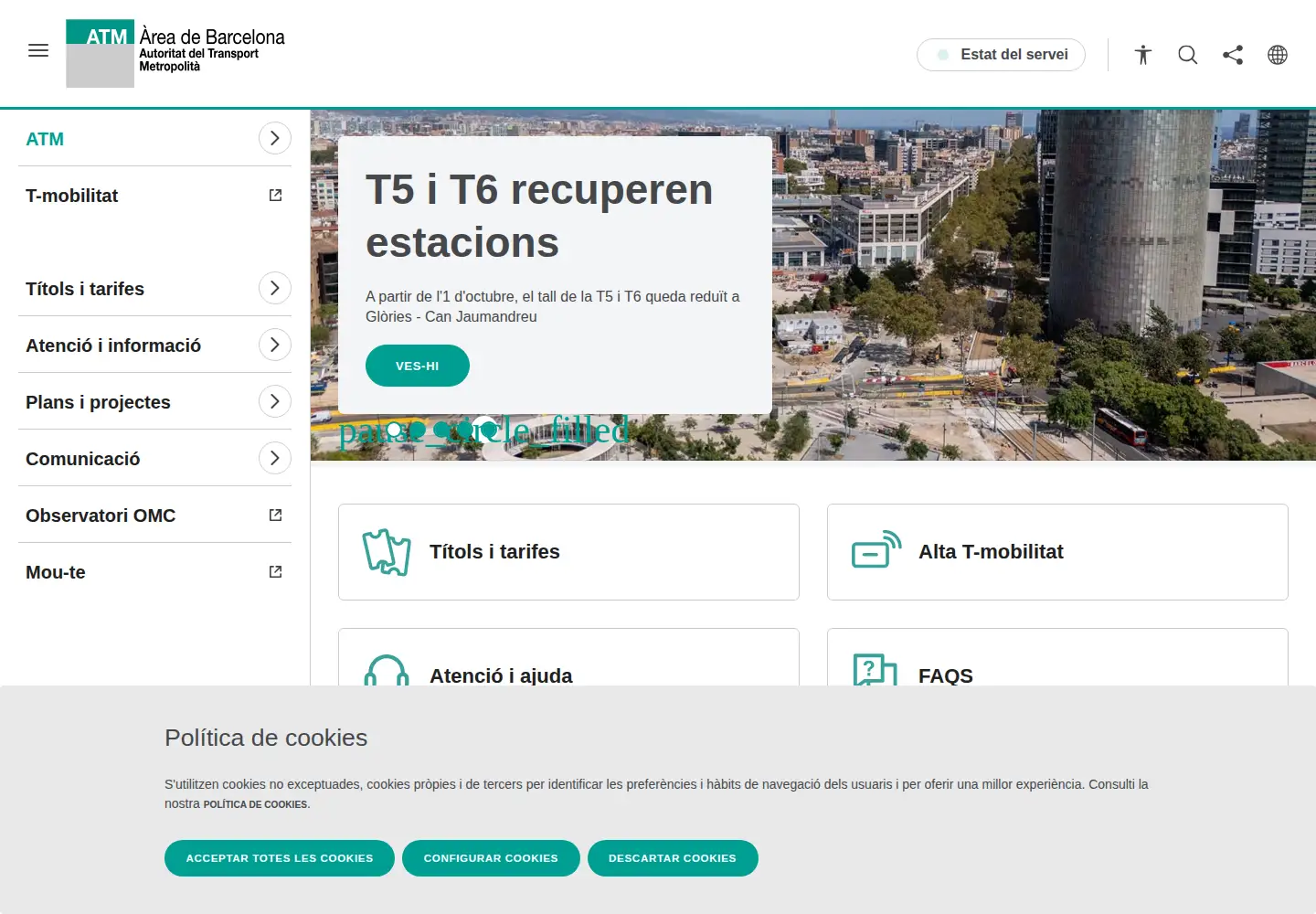The height and width of the screenshot is (914, 1316).
Task: Open Plans i projectes menu entry
Action: [98, 402]
